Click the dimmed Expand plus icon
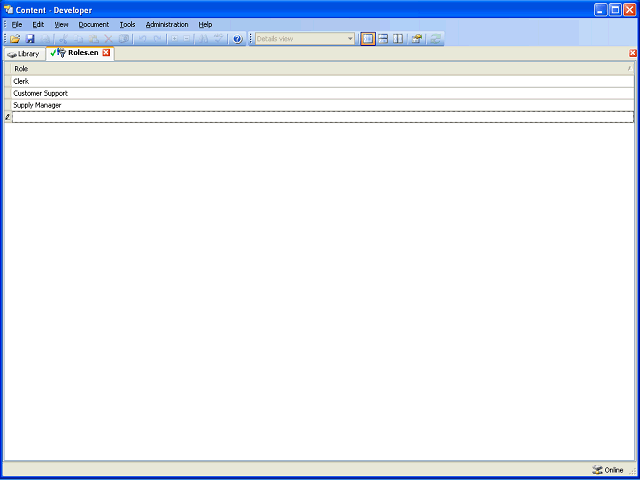Screen dimensions: 640x480 pyautogui.click(x=174, y=39)
